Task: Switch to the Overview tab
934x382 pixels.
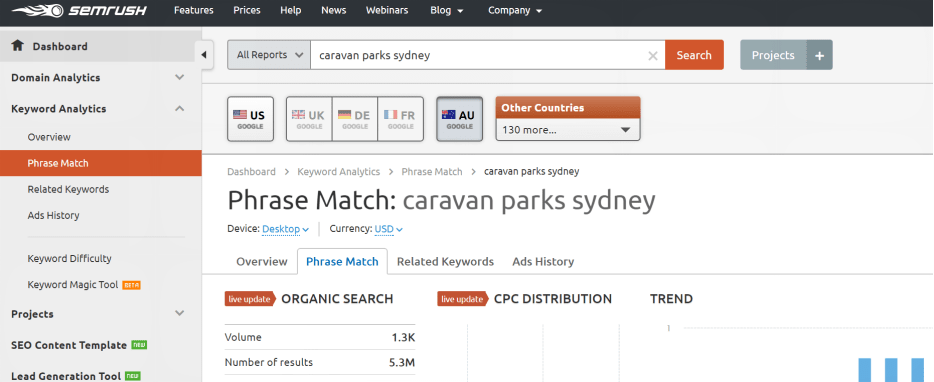Action: (x=261, y=262)
